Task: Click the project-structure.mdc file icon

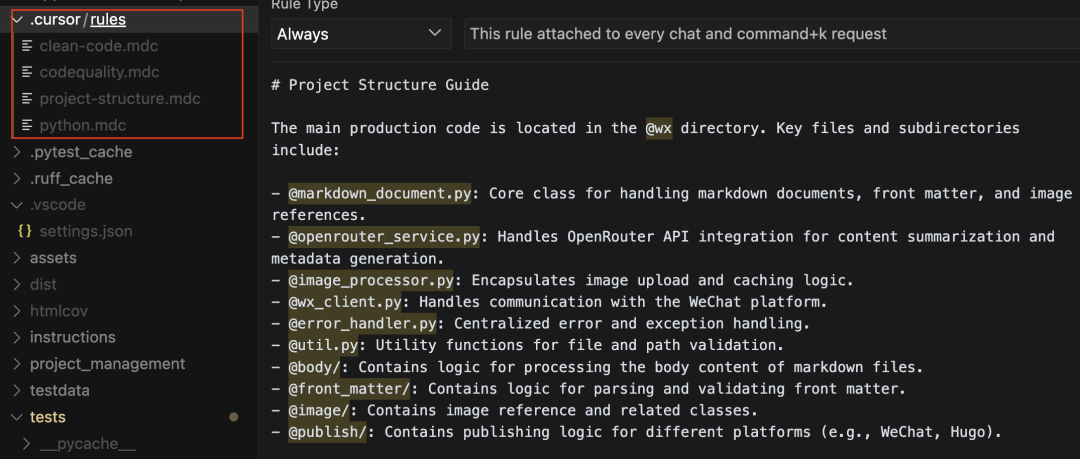Action: coord(28,99)
